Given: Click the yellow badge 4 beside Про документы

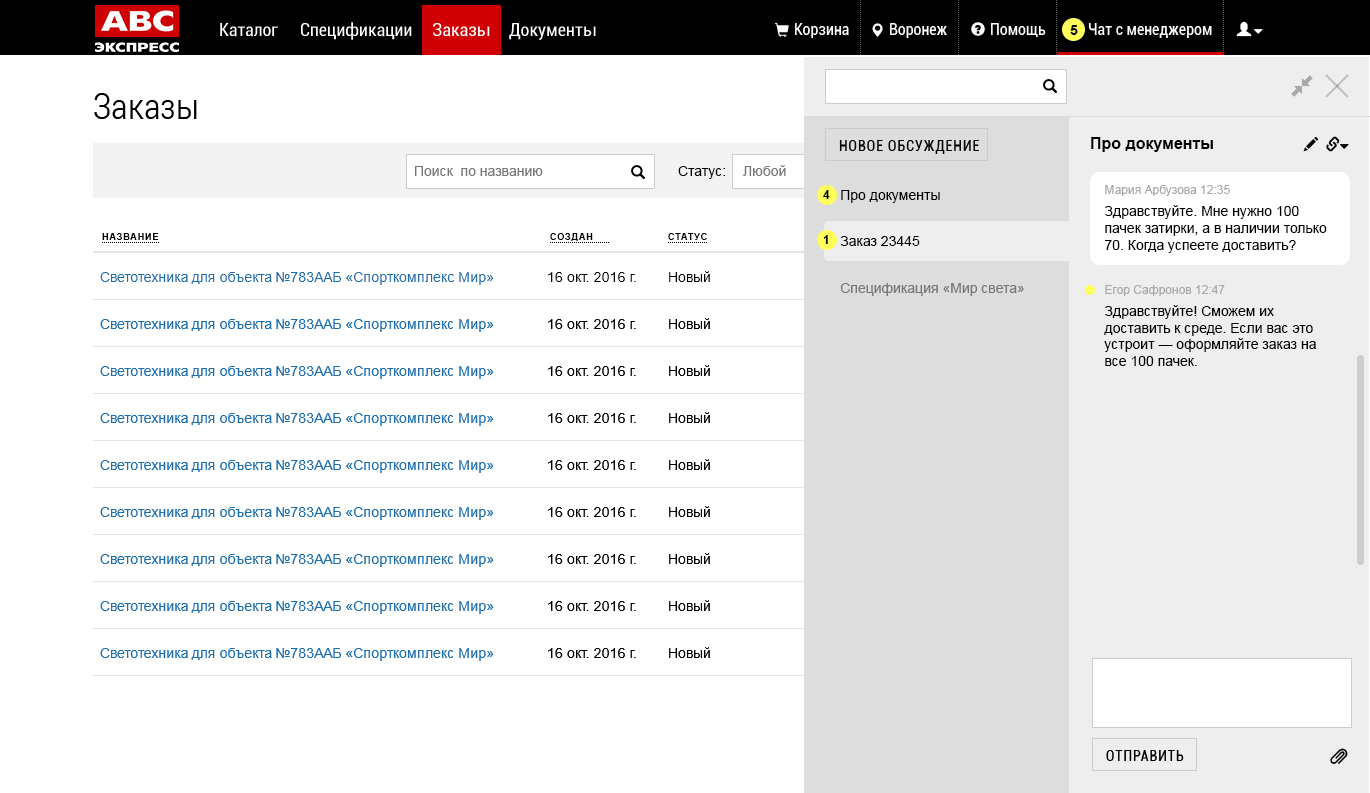Looking at the screenshot, I should [x=826, y=195].
